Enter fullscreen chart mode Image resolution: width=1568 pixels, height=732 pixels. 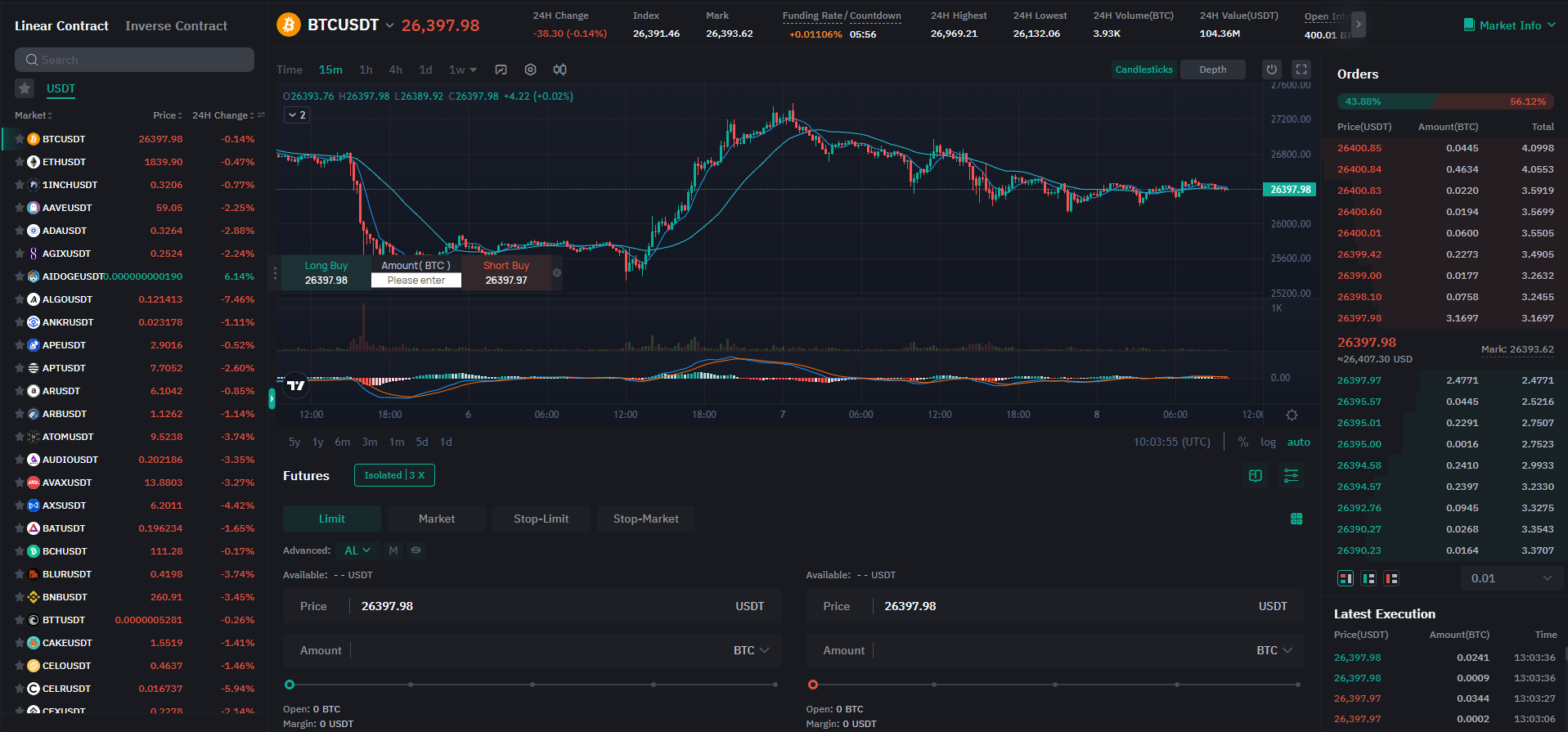click(x=1301, y=70)
